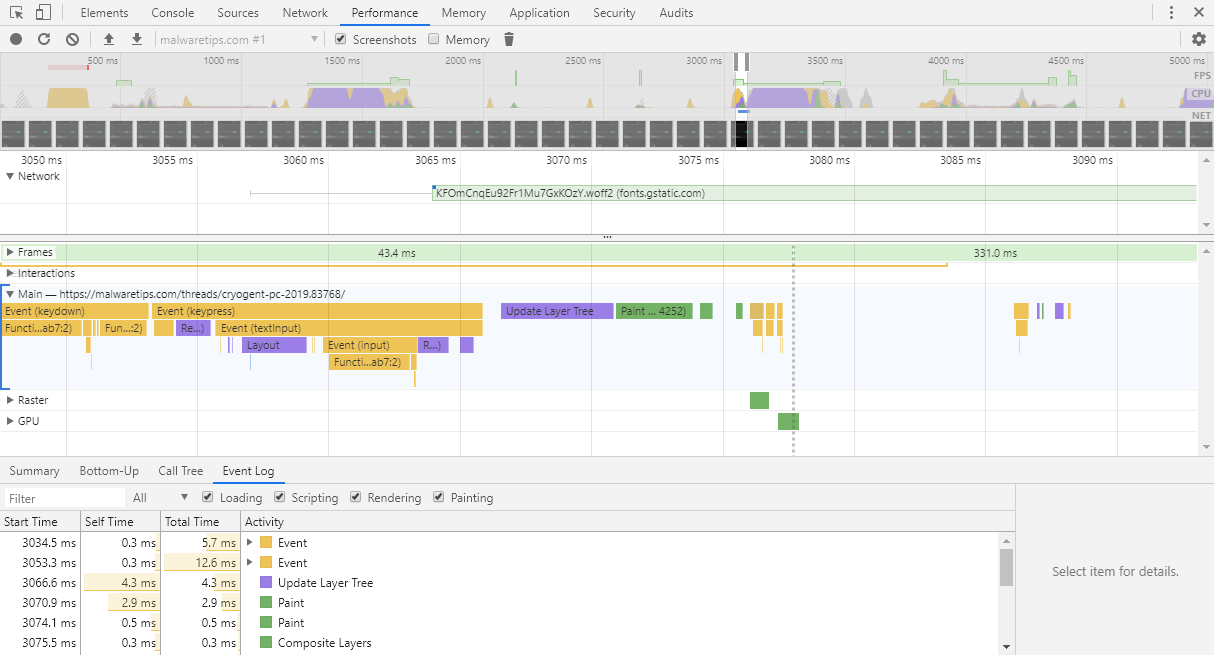Click the save profile download icon

tap(137, 39)
